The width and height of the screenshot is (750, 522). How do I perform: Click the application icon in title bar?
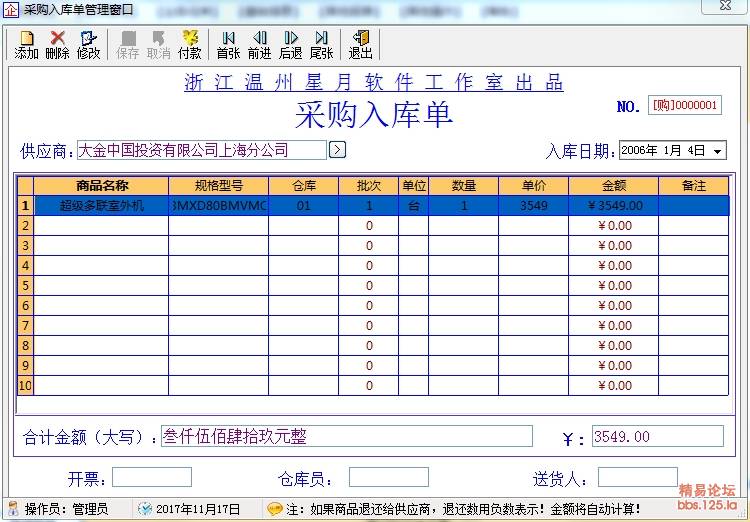(11, 9)
